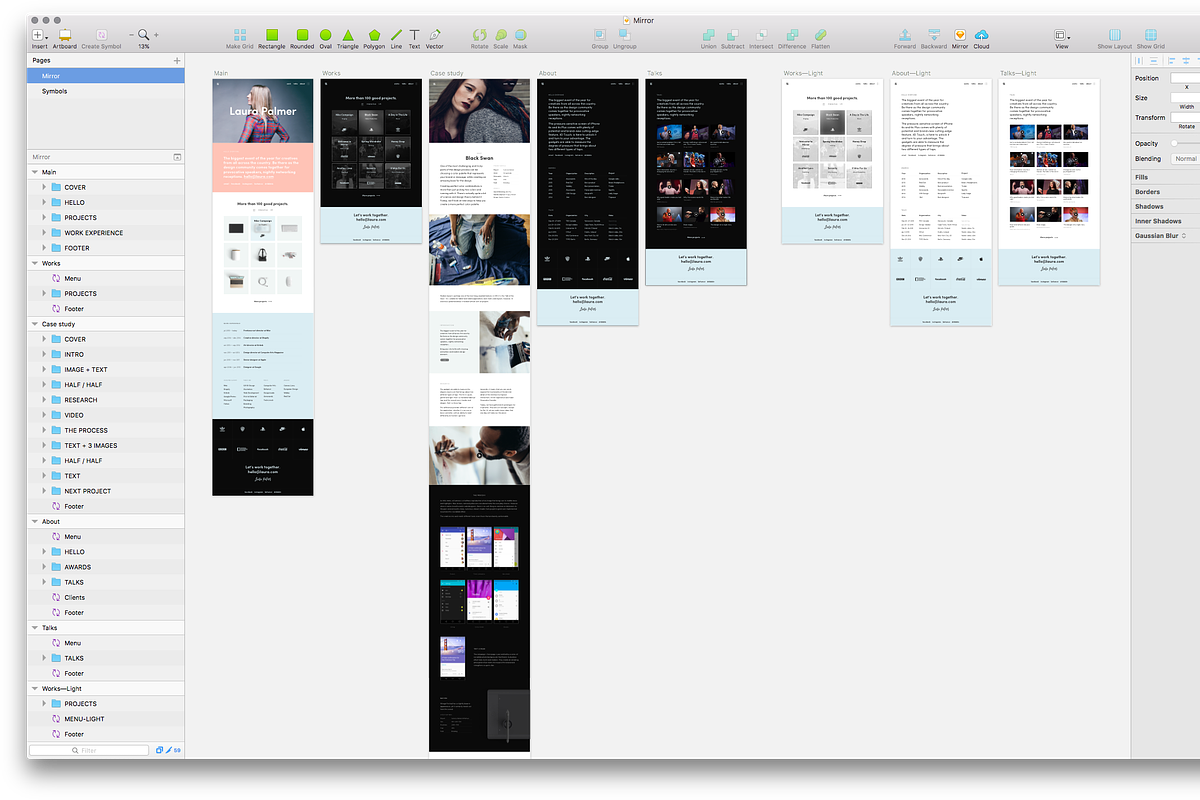This screenshot has height=800, width=1200.
Task: Click the Scale tool icon
Action: (501, 35)
